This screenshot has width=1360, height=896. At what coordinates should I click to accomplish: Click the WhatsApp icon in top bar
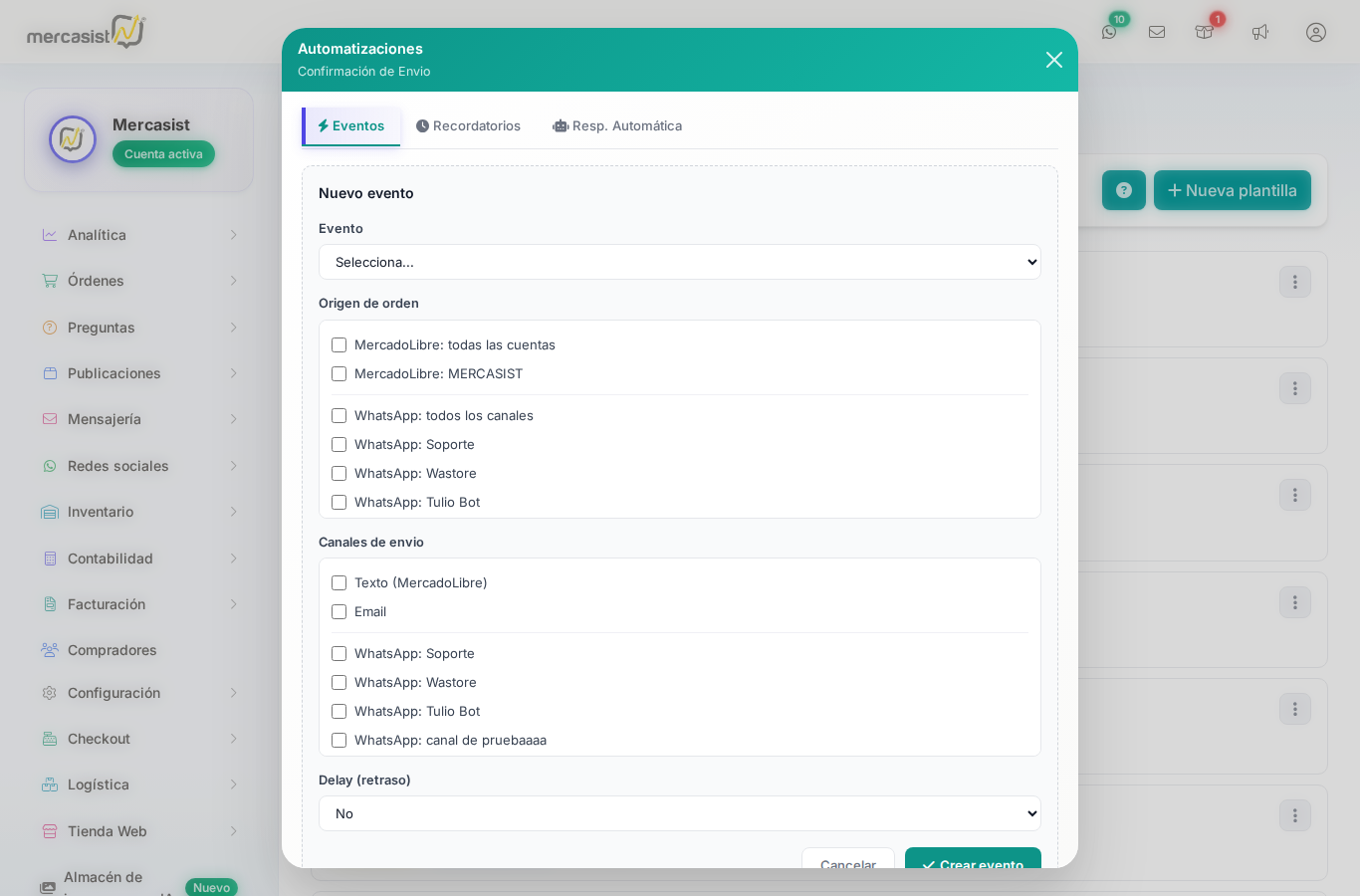click(1109, 32)
